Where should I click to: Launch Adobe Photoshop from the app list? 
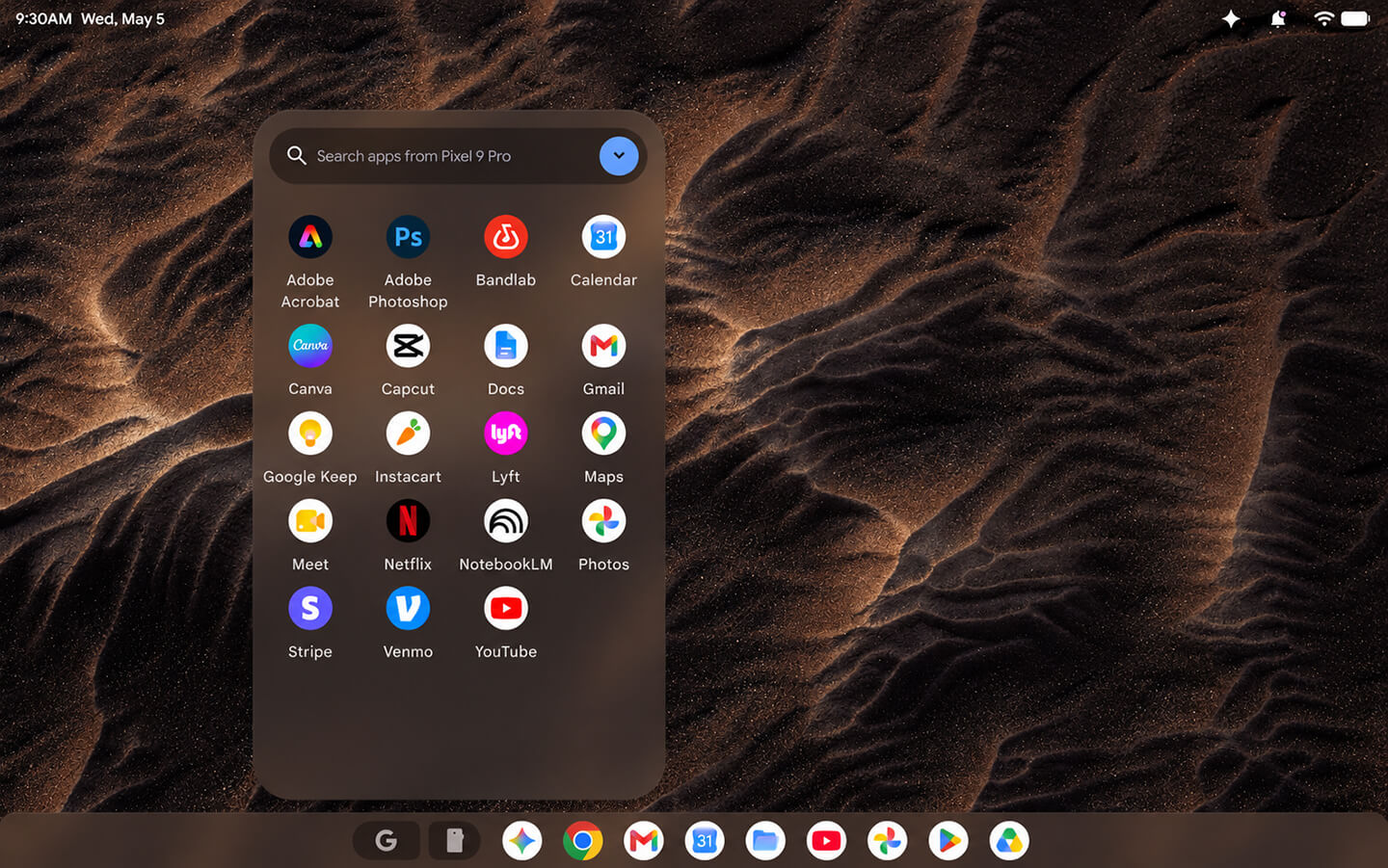pyautogui.click(x=408, y=237)
